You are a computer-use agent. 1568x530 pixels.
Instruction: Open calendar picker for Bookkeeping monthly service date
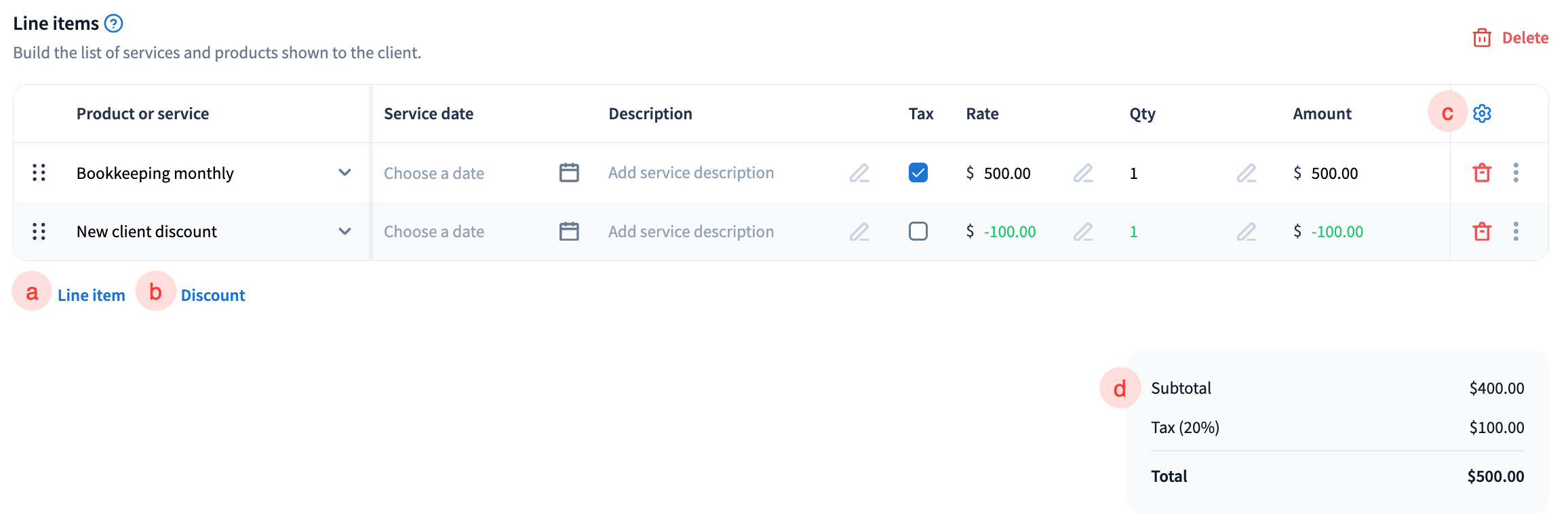click(x=569, y=173)
